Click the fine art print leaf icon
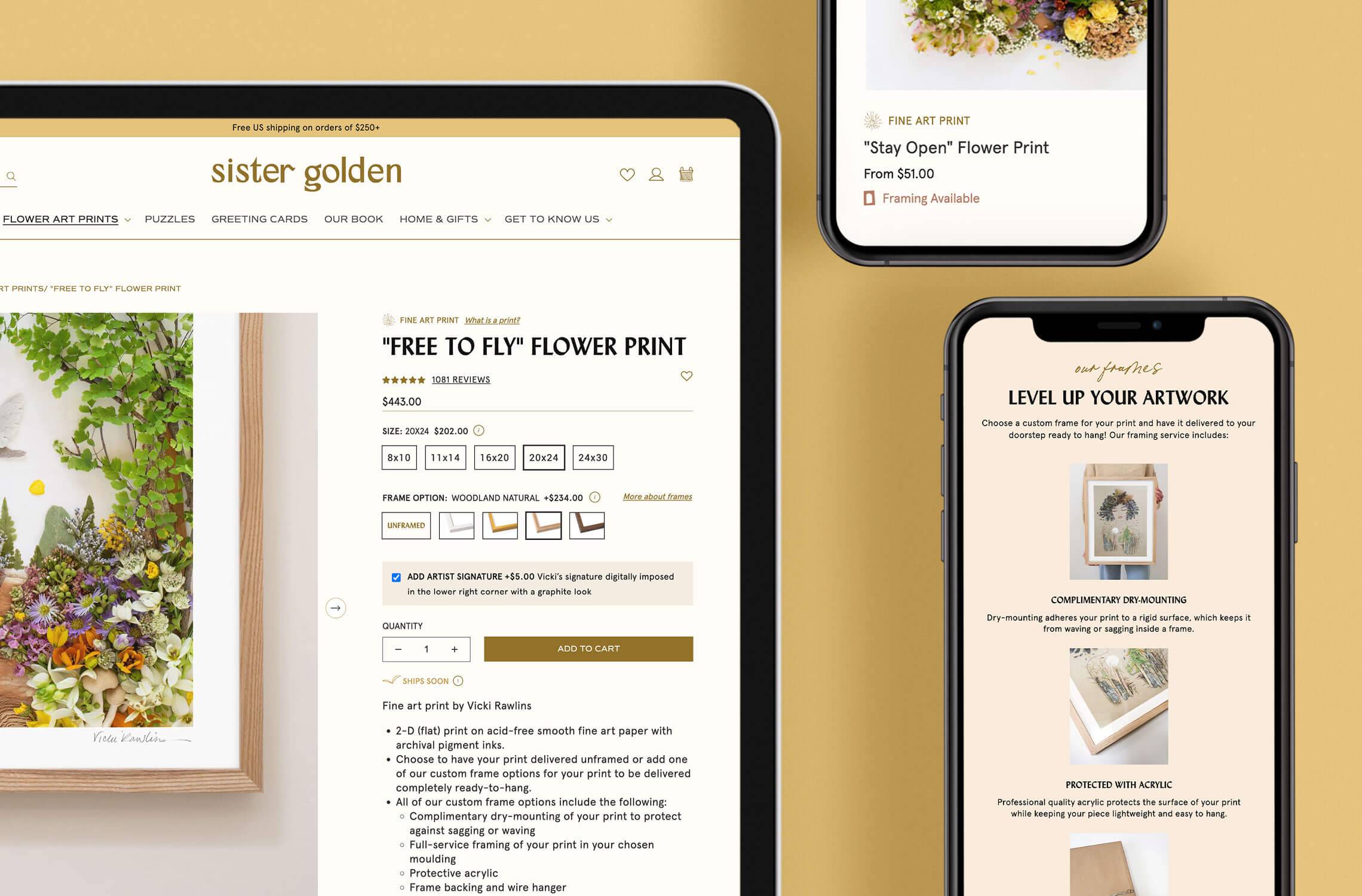 (x=389, y=320)
